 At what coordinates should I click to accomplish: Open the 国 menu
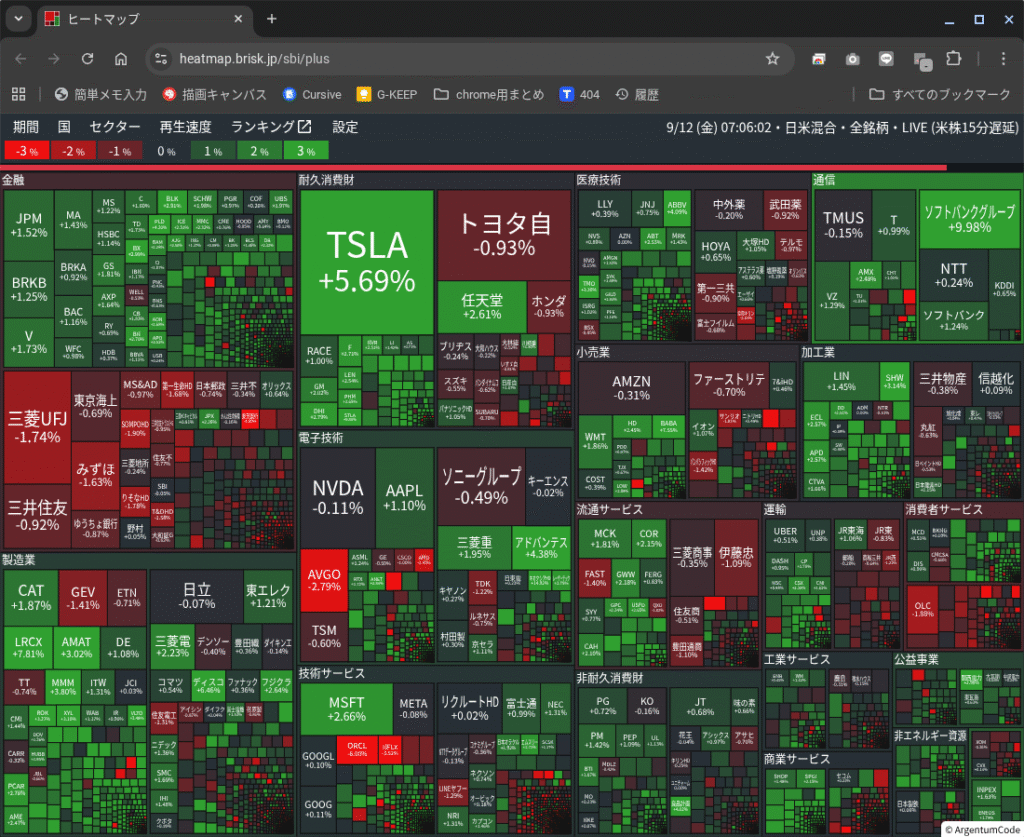coord(64,127)
